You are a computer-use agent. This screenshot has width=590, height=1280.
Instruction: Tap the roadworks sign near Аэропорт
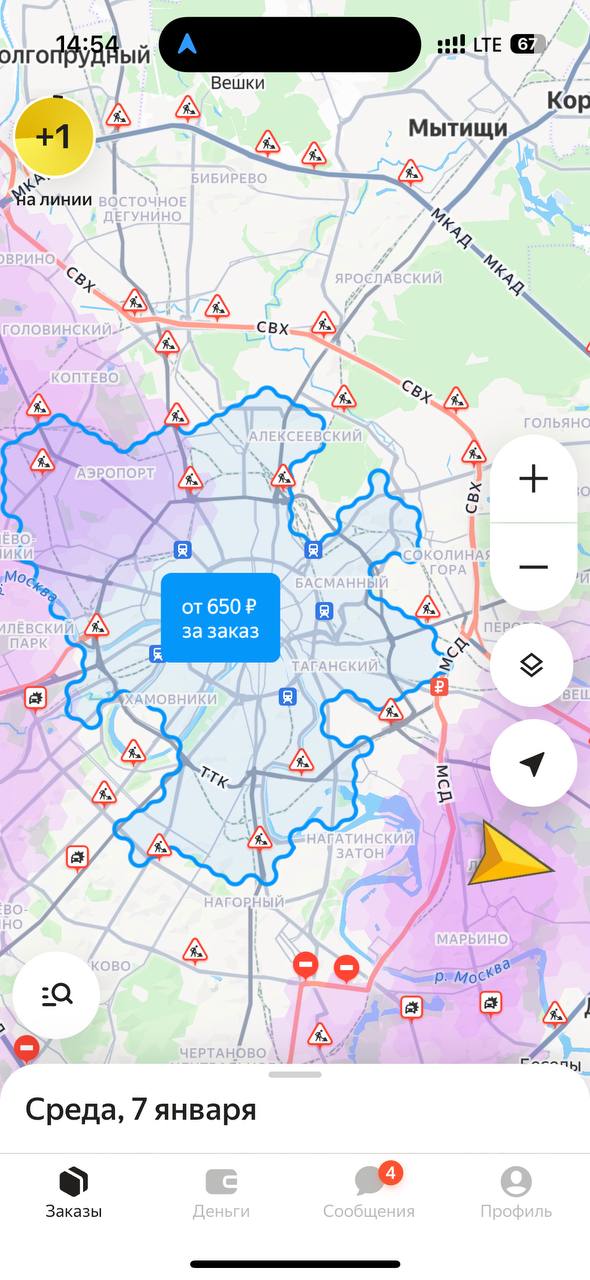[42, 461]
